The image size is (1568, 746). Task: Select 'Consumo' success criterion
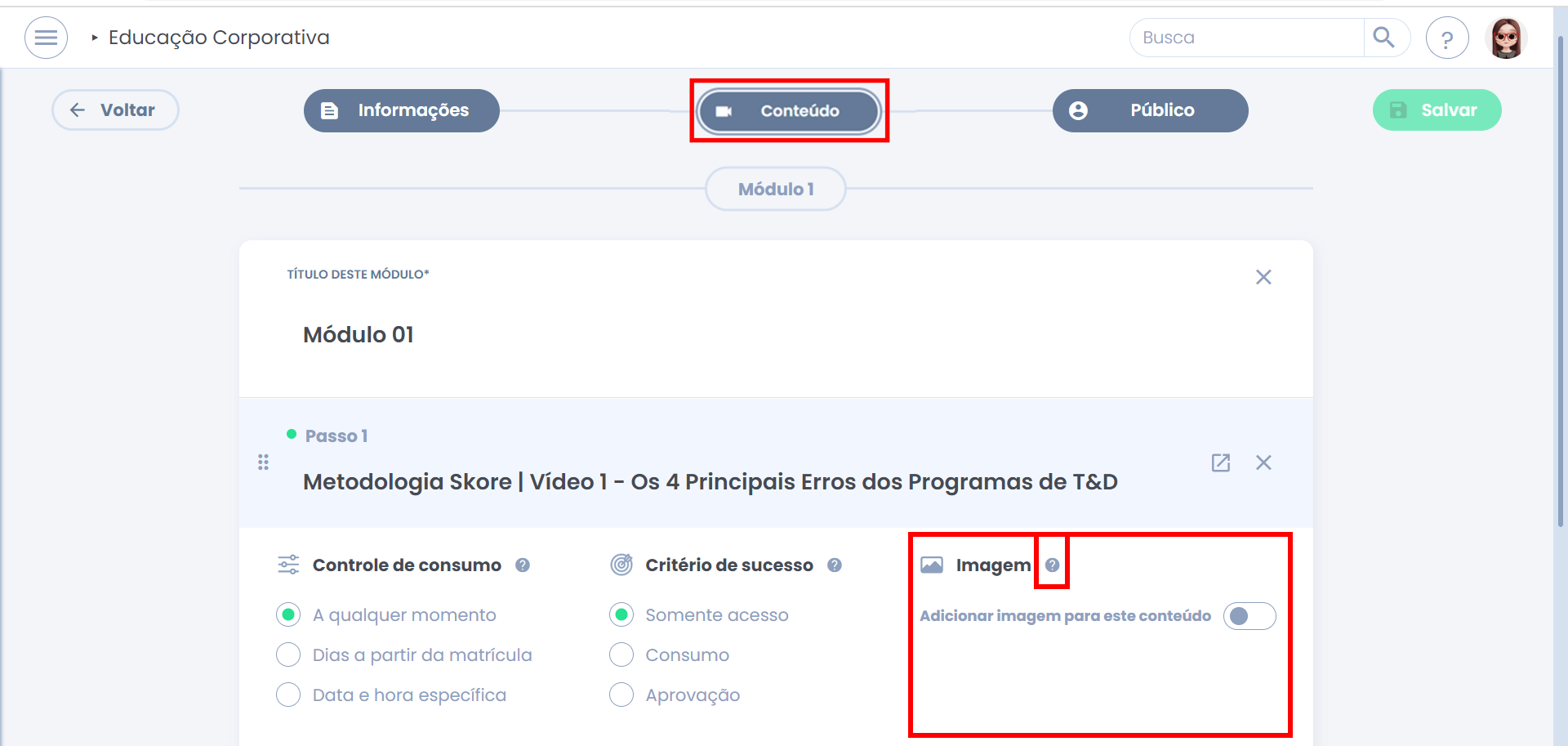point(621,654)
